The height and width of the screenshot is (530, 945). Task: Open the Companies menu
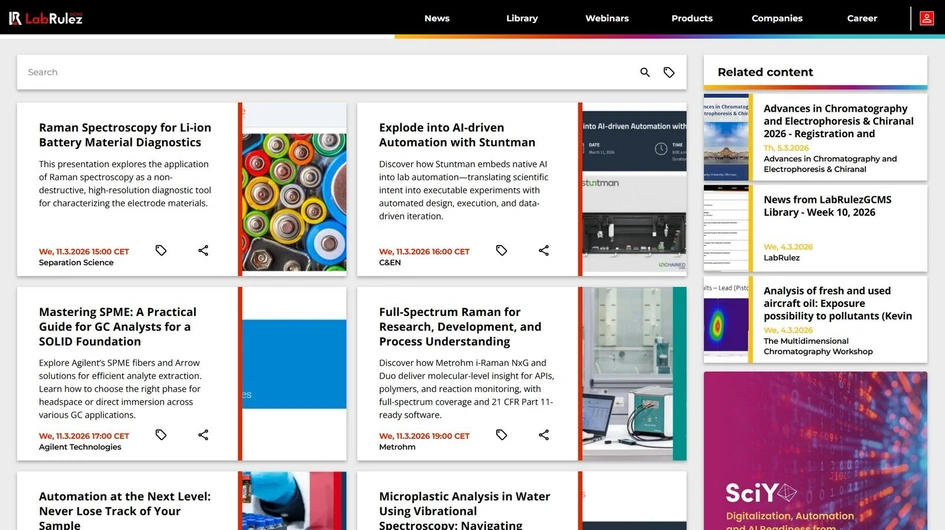tap(777, 18)
